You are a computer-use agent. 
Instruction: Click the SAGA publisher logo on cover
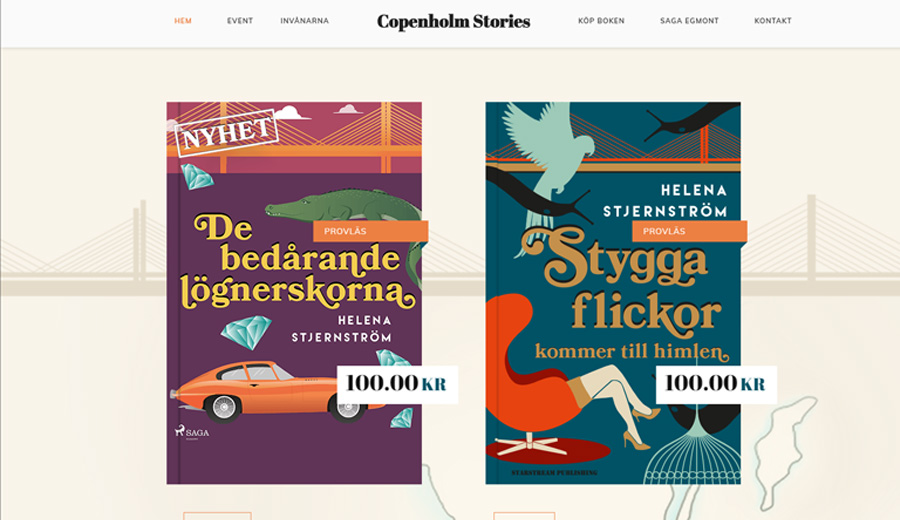pos(192,432)
